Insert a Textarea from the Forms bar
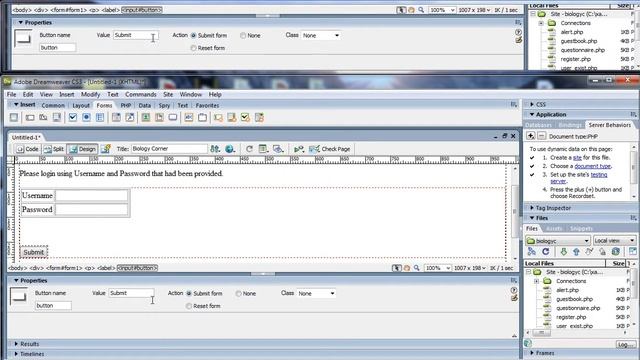This screenshot has width=640, height=360. pos(57,118)
